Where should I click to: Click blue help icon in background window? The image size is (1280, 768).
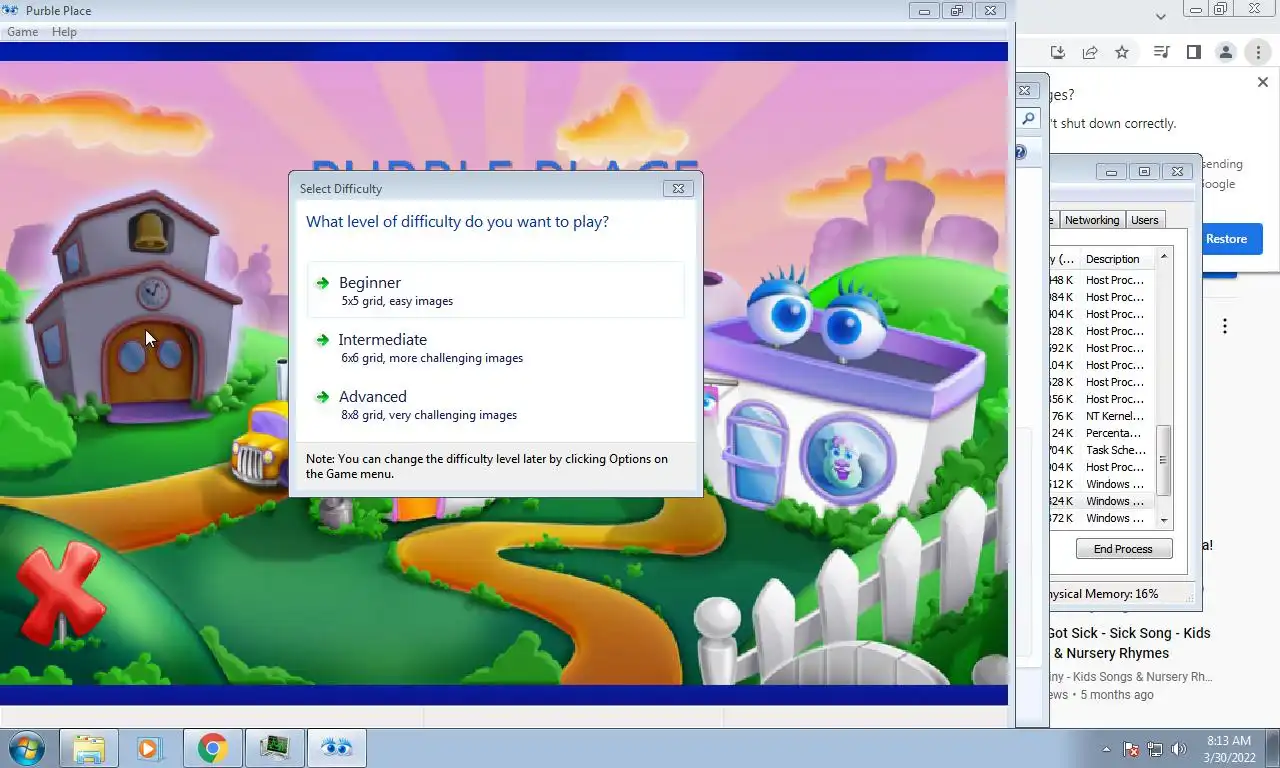click(x=1021, y=152)
